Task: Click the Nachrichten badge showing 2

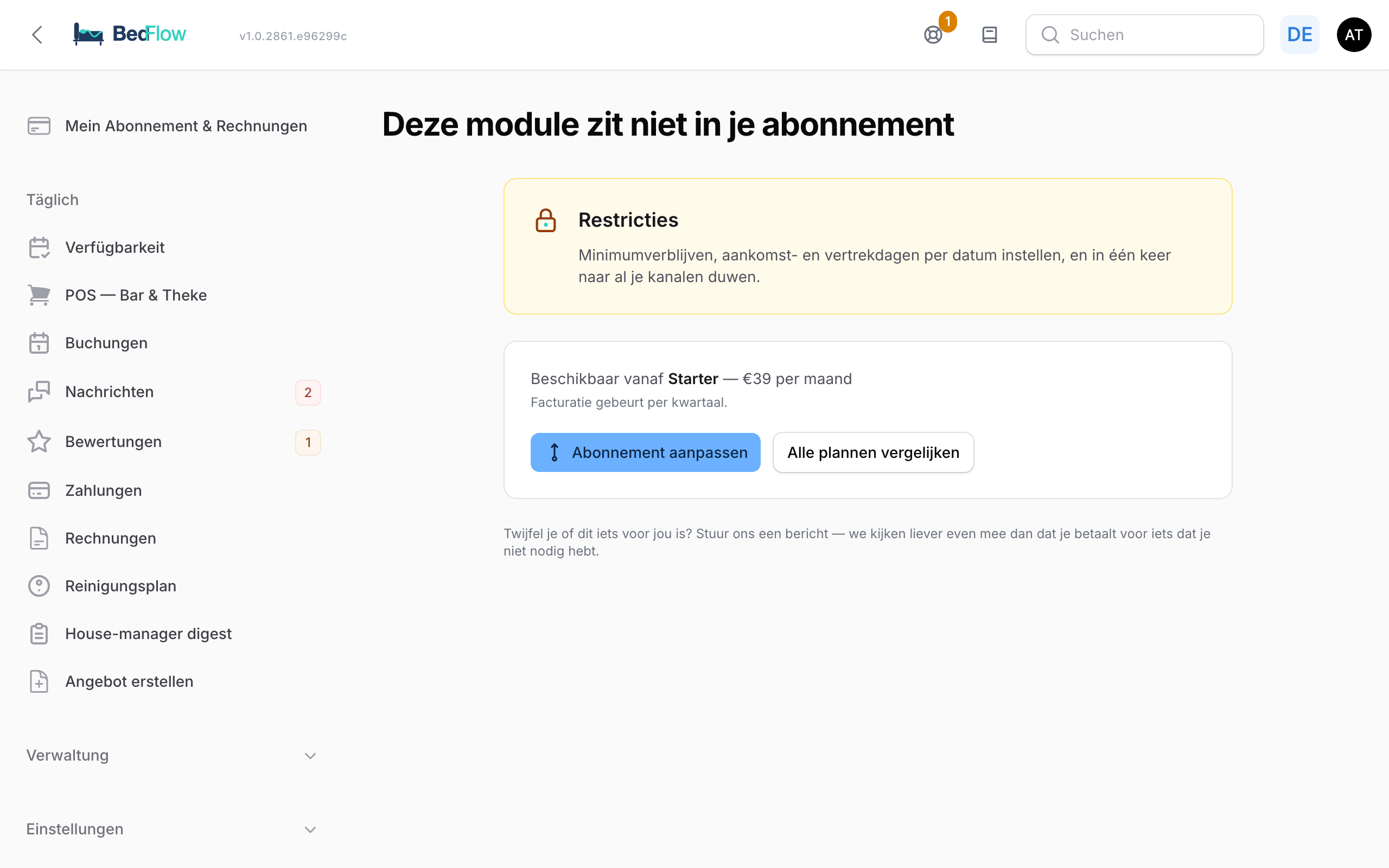Action: point(308,393)
